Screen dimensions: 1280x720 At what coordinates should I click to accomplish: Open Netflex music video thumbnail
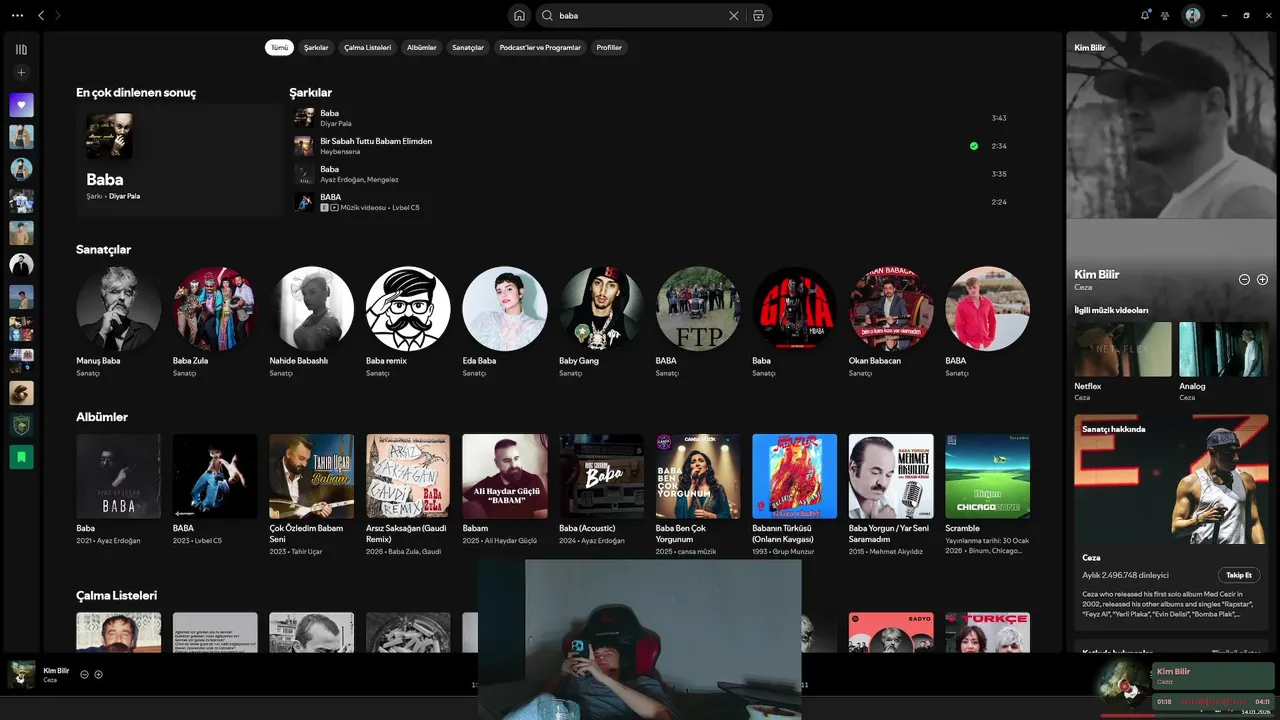point(1123,349)
